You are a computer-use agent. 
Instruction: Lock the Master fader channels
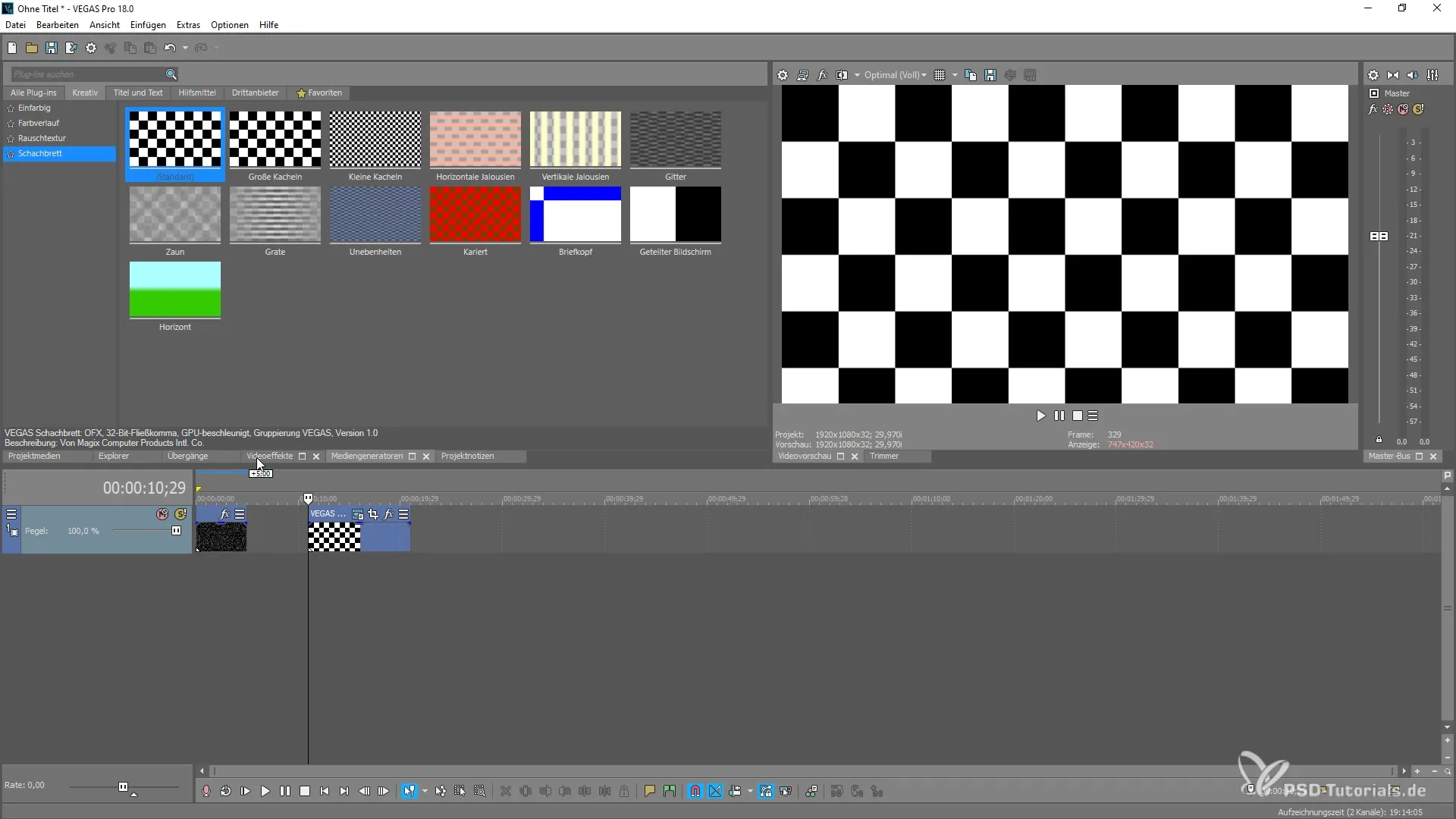point(1379,440)
